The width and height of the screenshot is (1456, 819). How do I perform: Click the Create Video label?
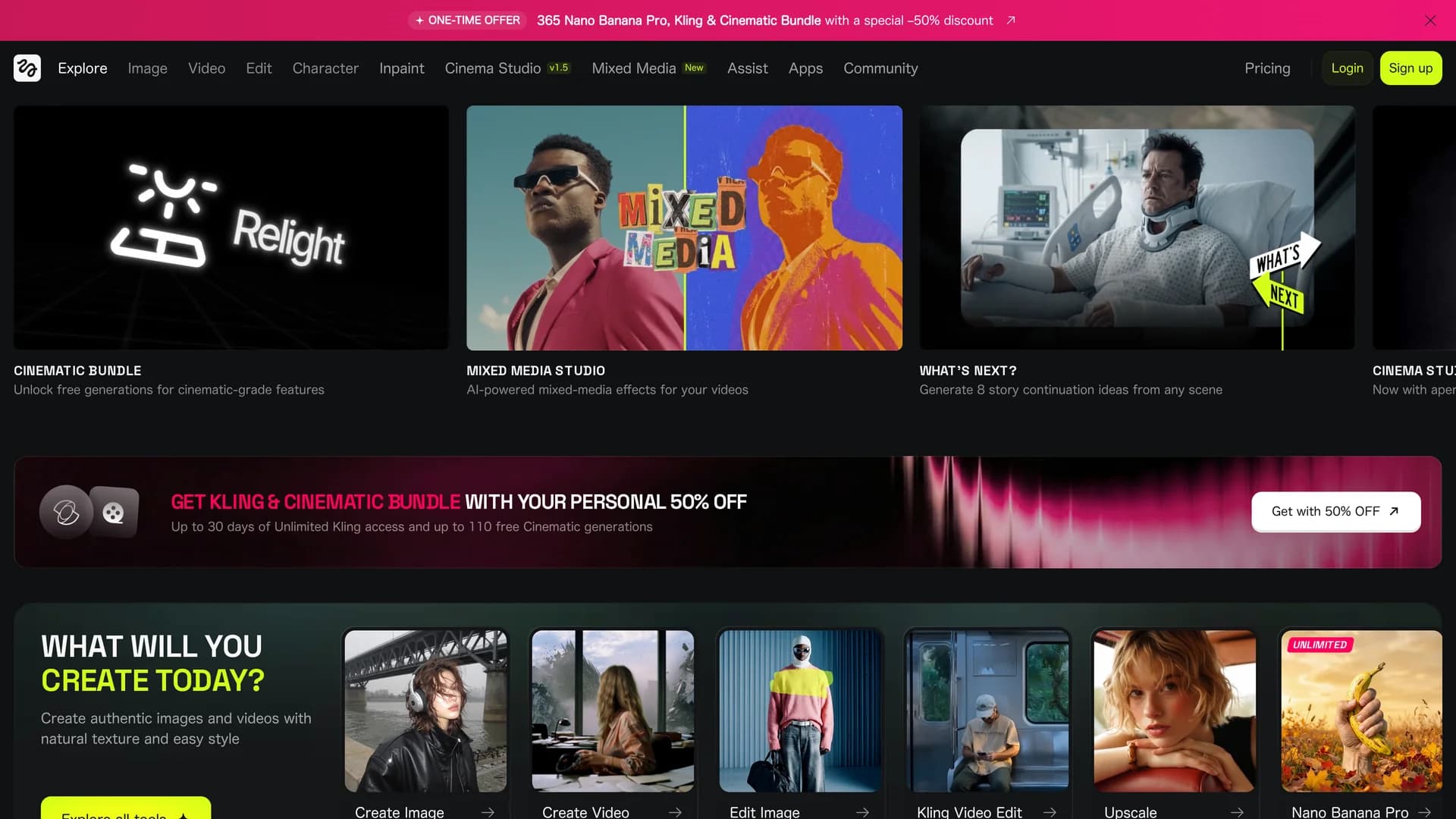[x=585, y=812]
